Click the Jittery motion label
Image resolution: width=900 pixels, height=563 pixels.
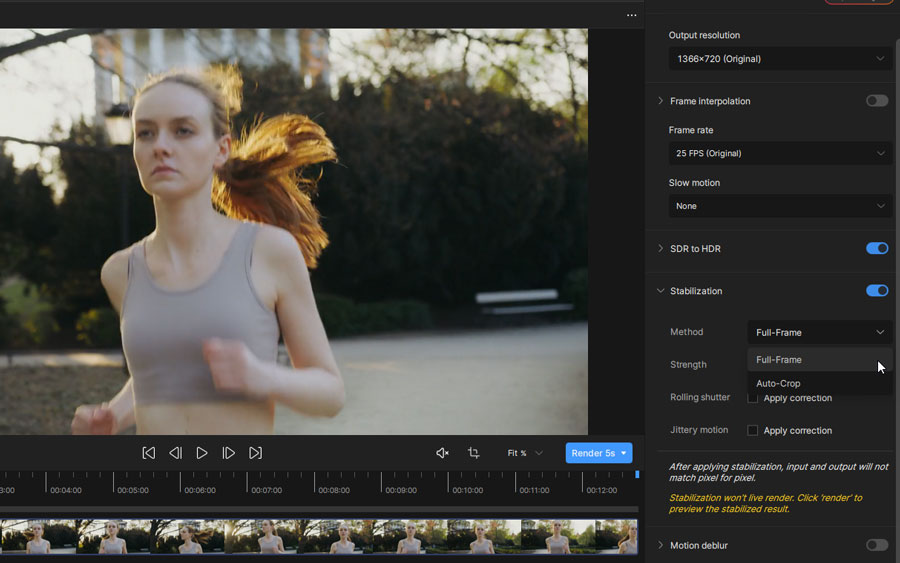click(699, 430)
